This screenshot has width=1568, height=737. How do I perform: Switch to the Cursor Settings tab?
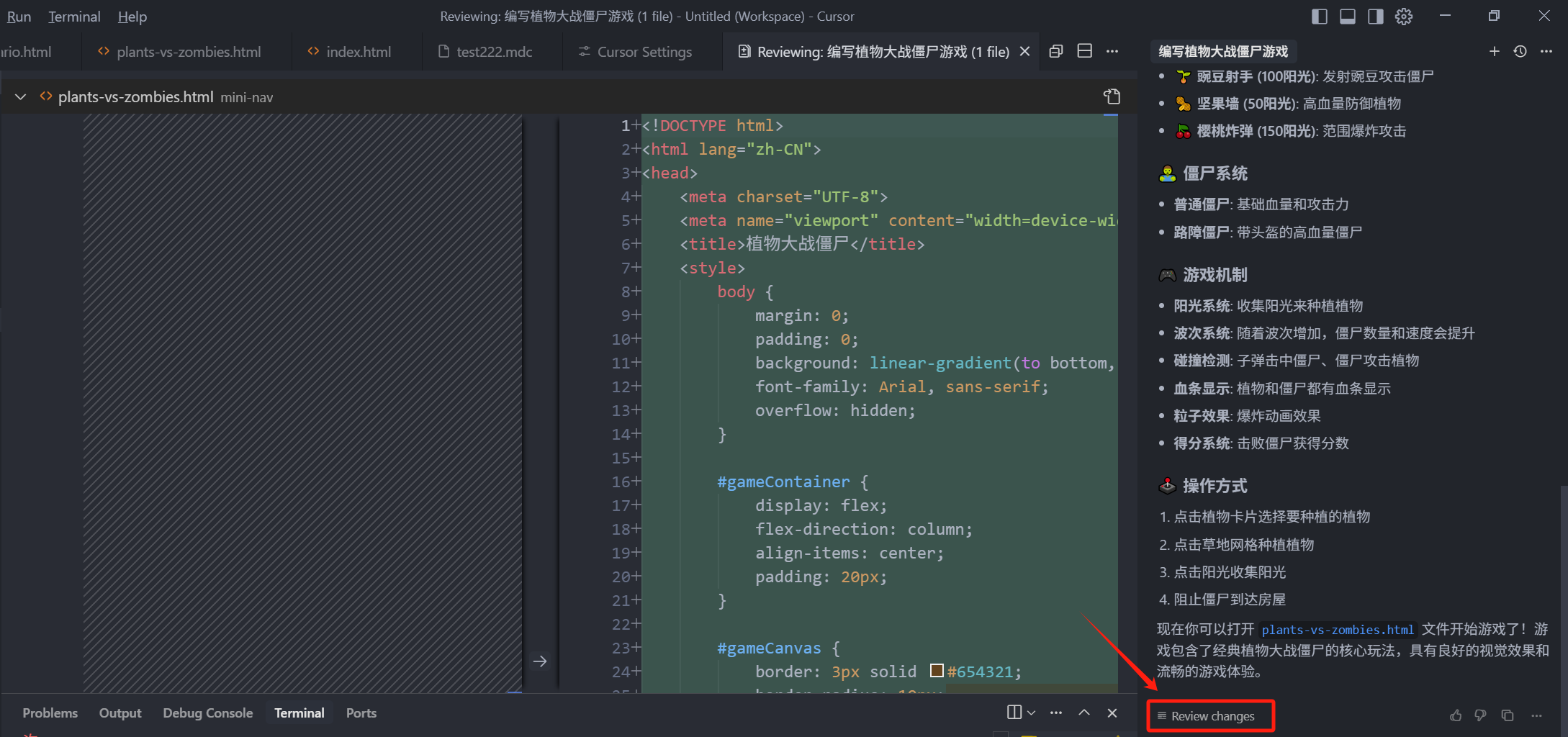click(636, 52)
